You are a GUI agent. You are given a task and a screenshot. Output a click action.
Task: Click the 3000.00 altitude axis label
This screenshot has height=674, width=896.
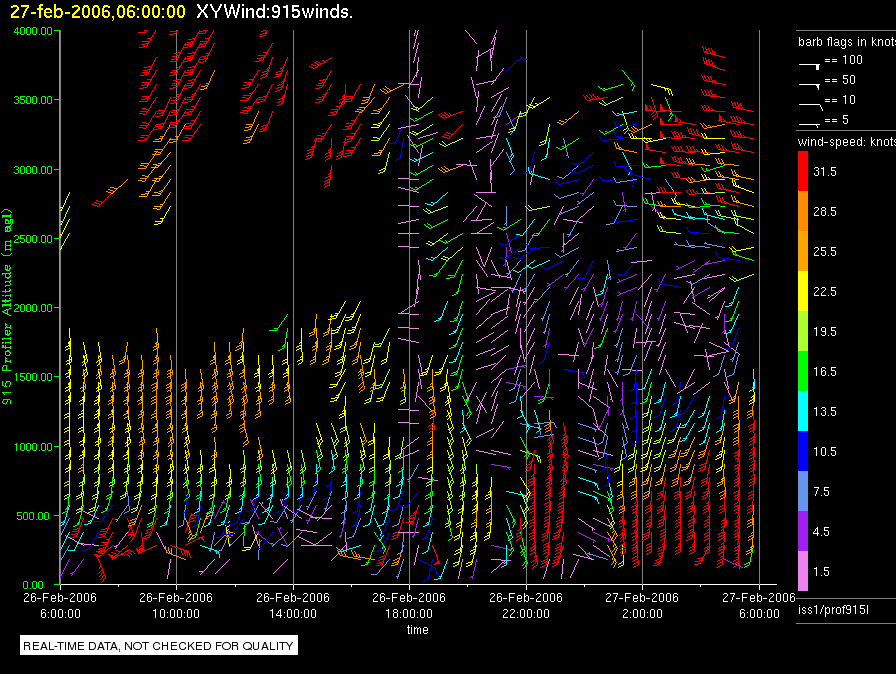pos(33,170)
